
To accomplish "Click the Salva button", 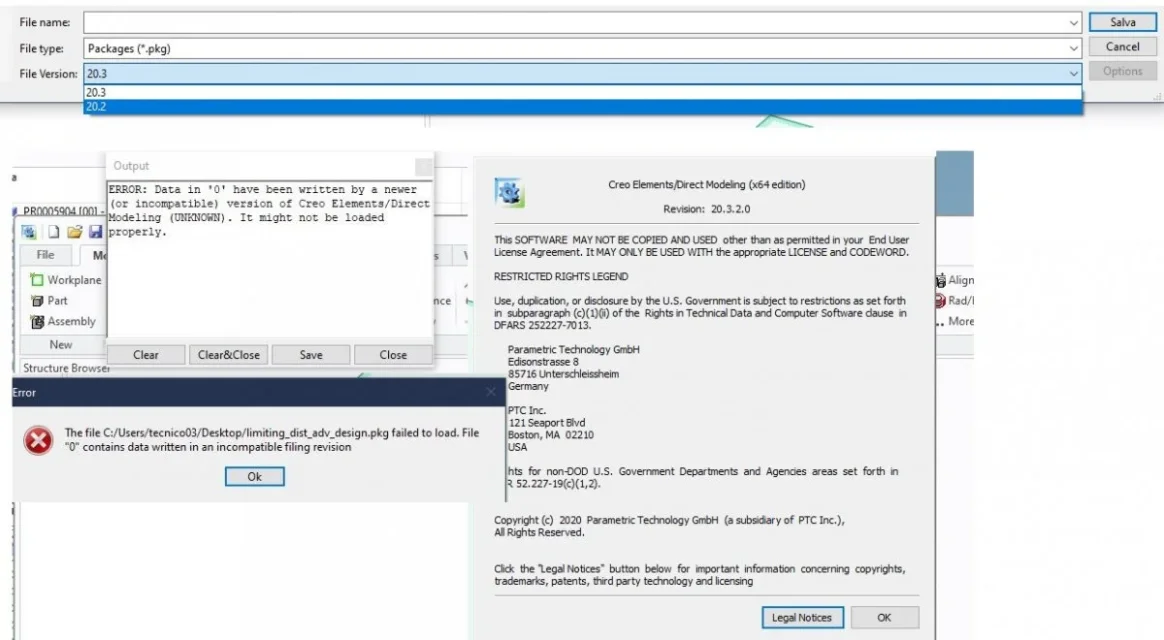I will point(1122,22).
